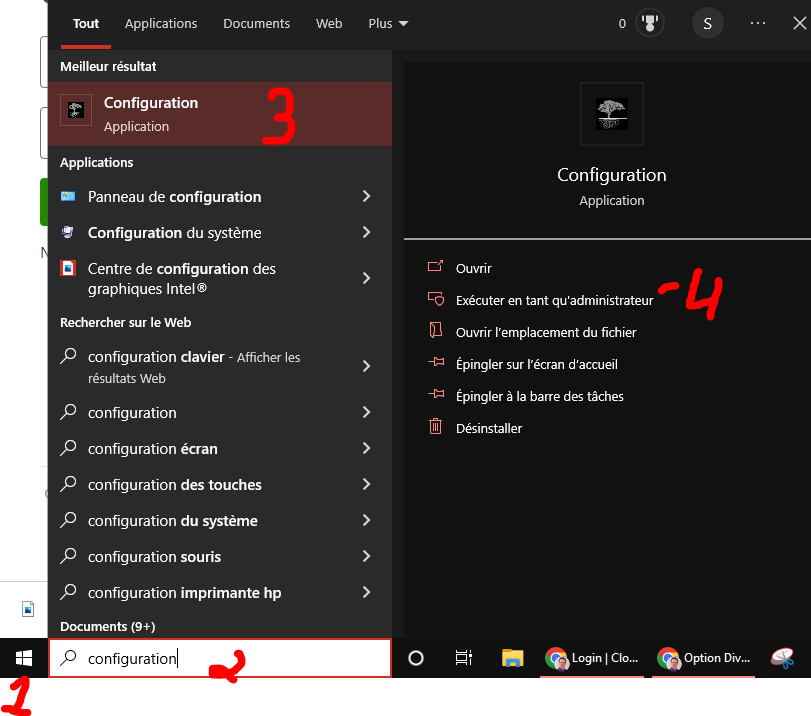Expand configuration imprimante hp arrow
The image size is (811, 716).
[x=366, y=592]
